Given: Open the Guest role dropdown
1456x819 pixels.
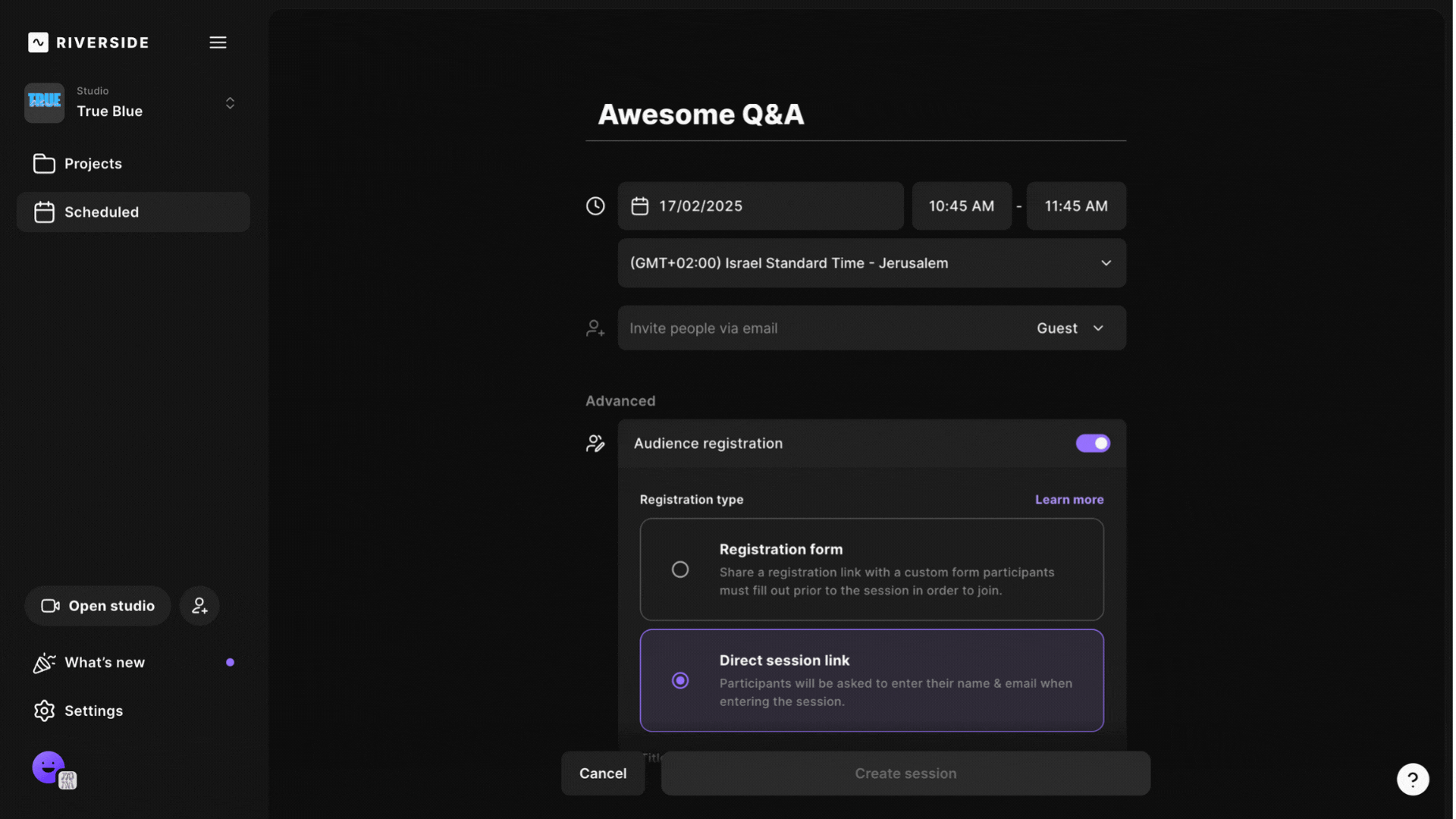Looking at the screenshot, I should [1069, 328].
